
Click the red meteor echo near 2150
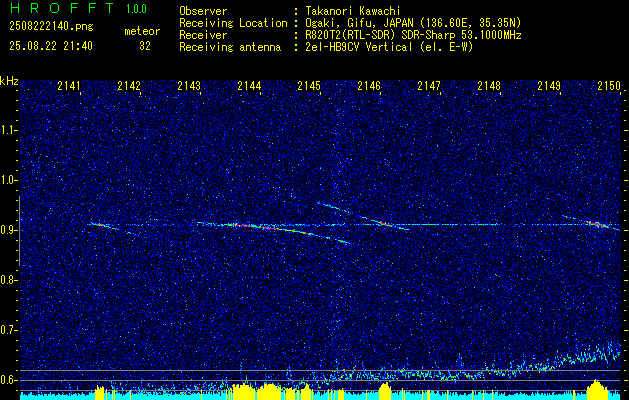tap(597, 224)
